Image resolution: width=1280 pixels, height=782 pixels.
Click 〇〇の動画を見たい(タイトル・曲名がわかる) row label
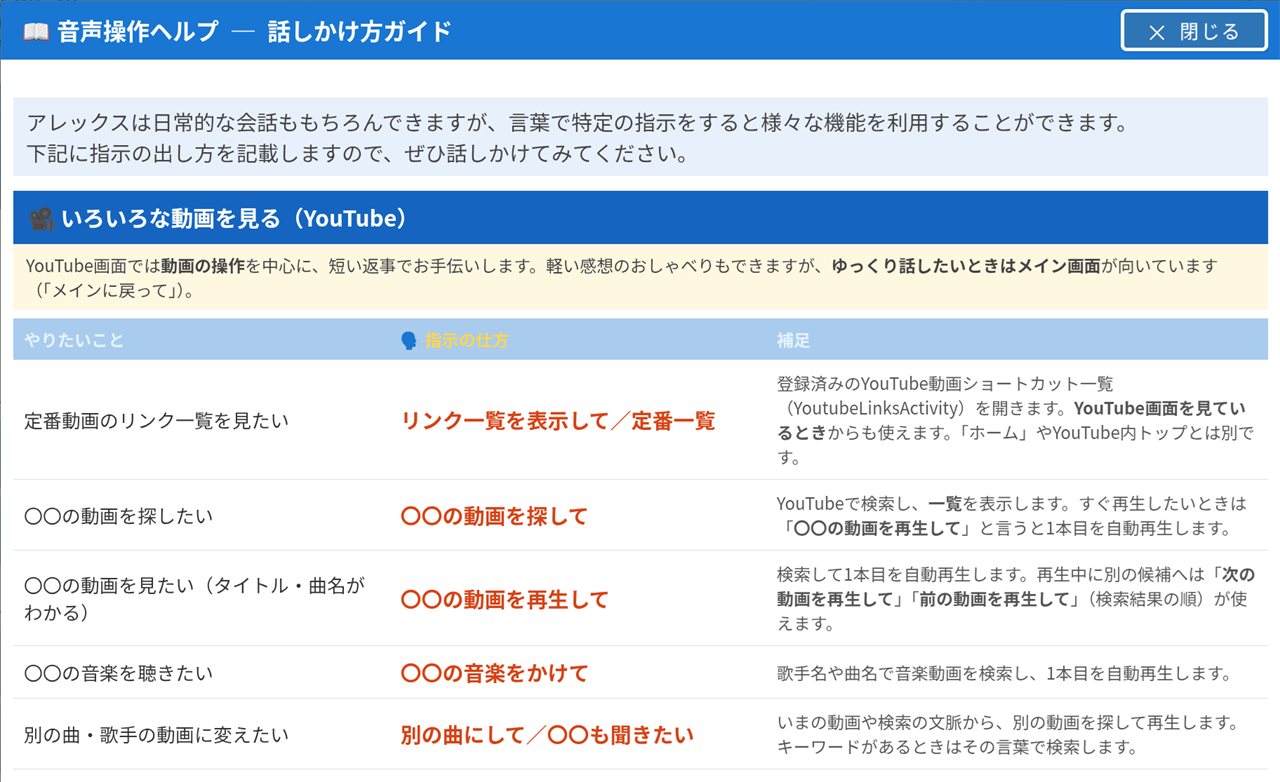click(x=194, y=599)
